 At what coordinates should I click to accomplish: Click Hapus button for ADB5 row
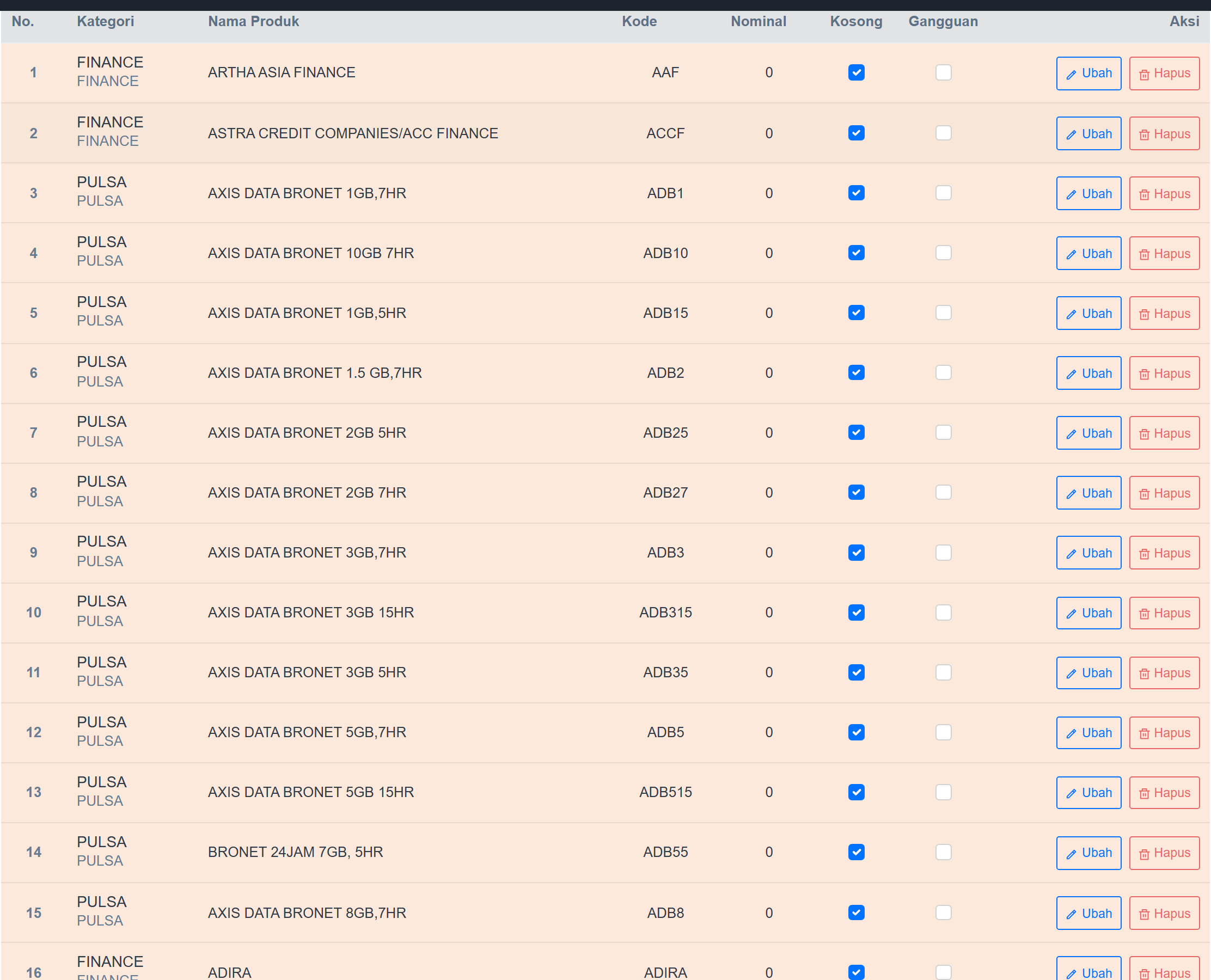point(1164,732)
